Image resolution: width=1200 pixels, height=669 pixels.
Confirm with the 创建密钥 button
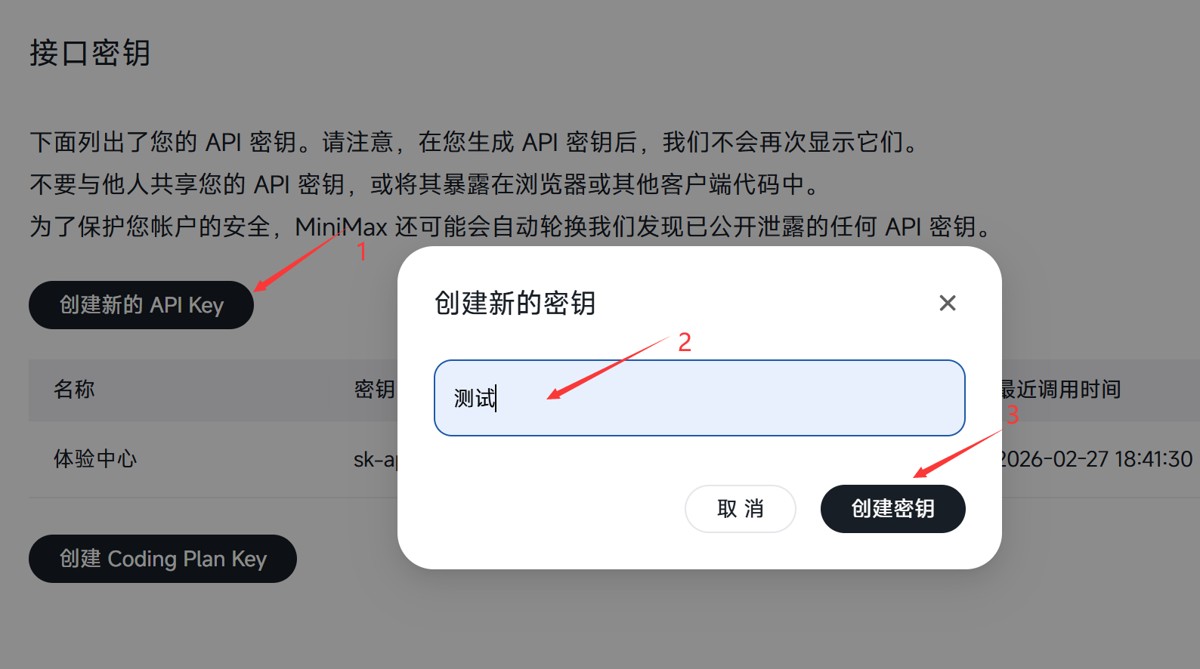click(893, 509)
